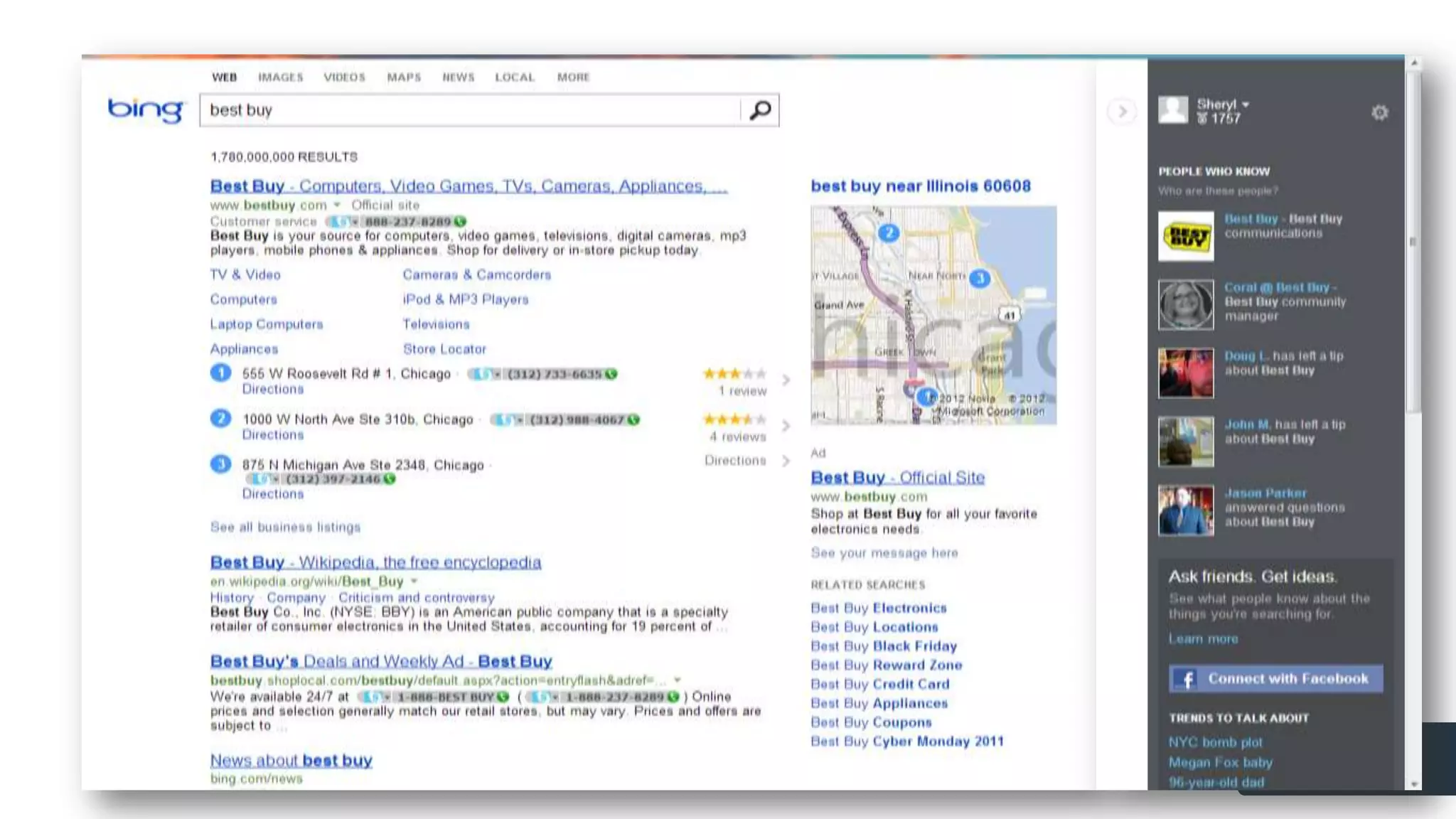Open the Maps tab
This screenshot has height=819, width=1456.
pos(404,77)
